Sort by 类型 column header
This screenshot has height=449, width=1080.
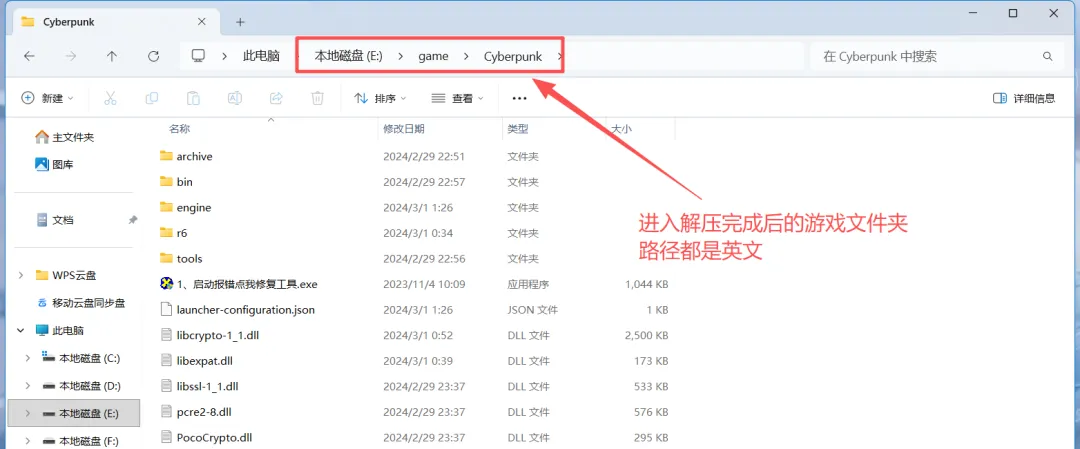[x=518, y=129]
